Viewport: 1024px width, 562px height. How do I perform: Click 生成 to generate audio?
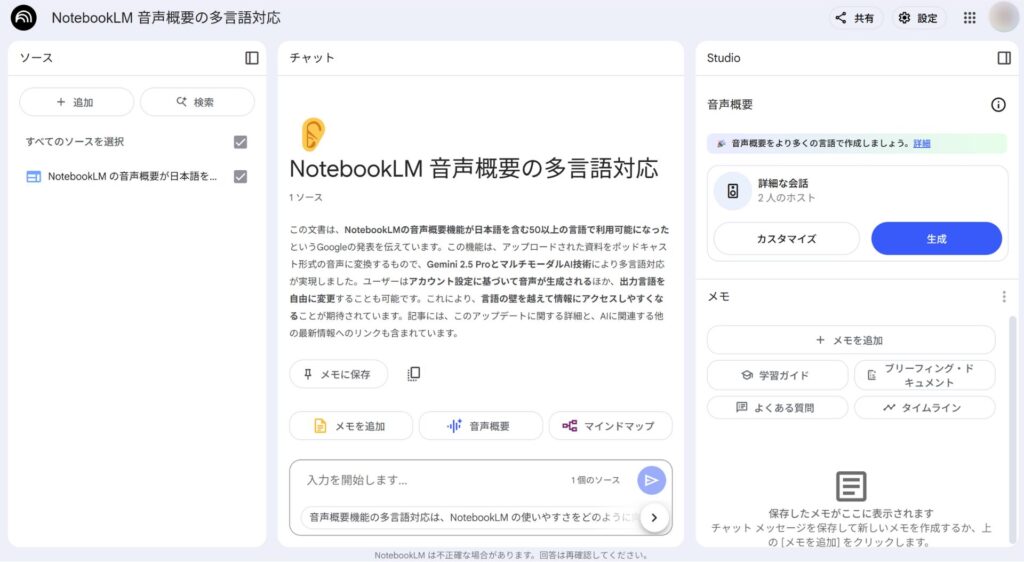point(936,239)
